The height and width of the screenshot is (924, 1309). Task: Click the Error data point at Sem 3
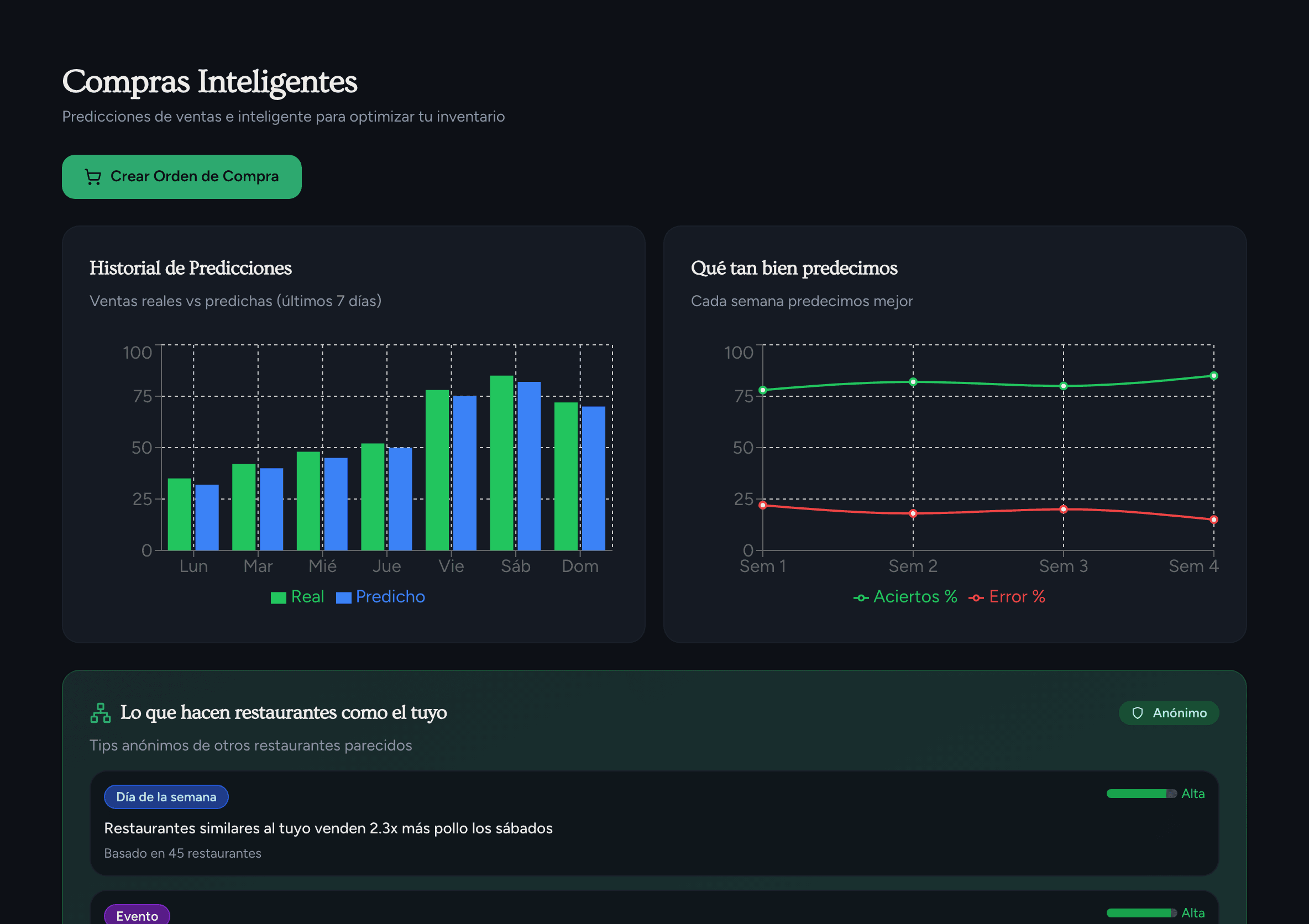tap(1063, 509)
